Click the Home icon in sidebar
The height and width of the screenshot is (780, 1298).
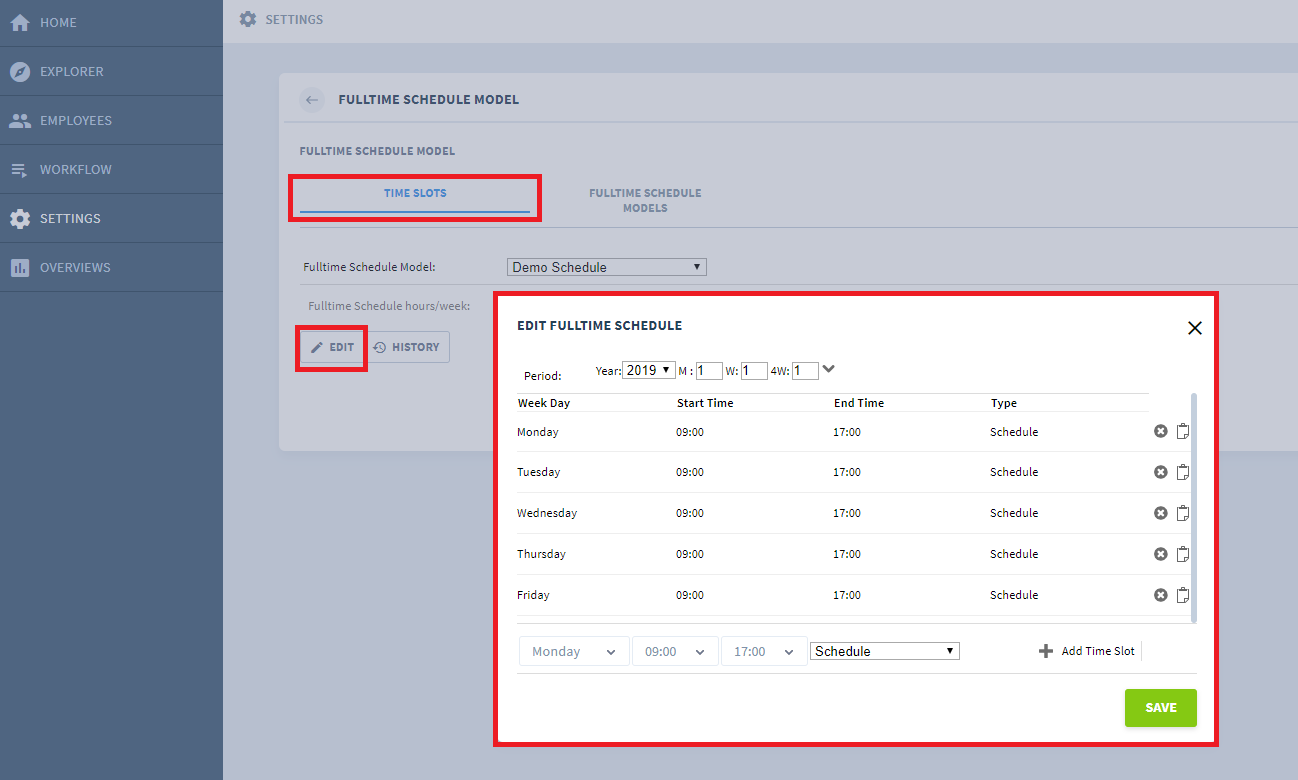pos(19,22)
